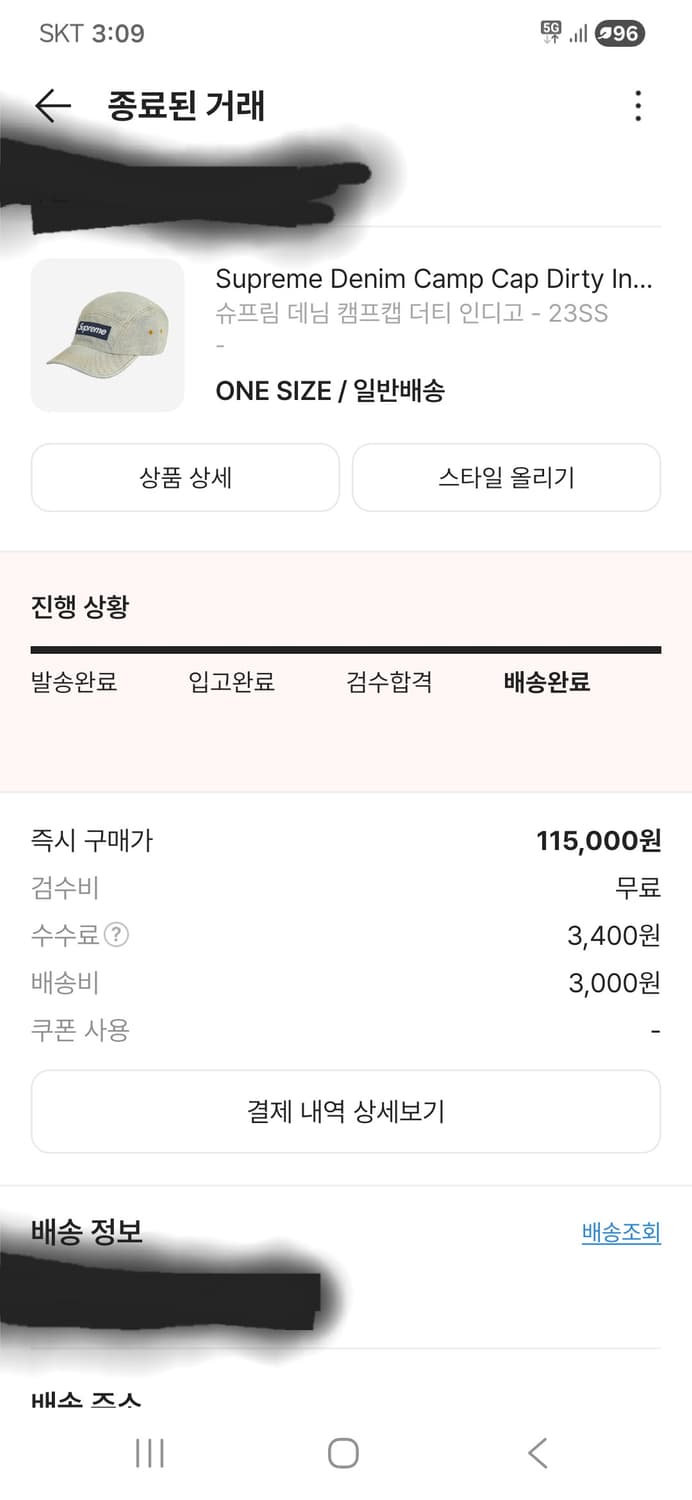This screenshot has height=1500, width=692.
Task: Select the 검수합격 progress step
Action: [388, 682]
